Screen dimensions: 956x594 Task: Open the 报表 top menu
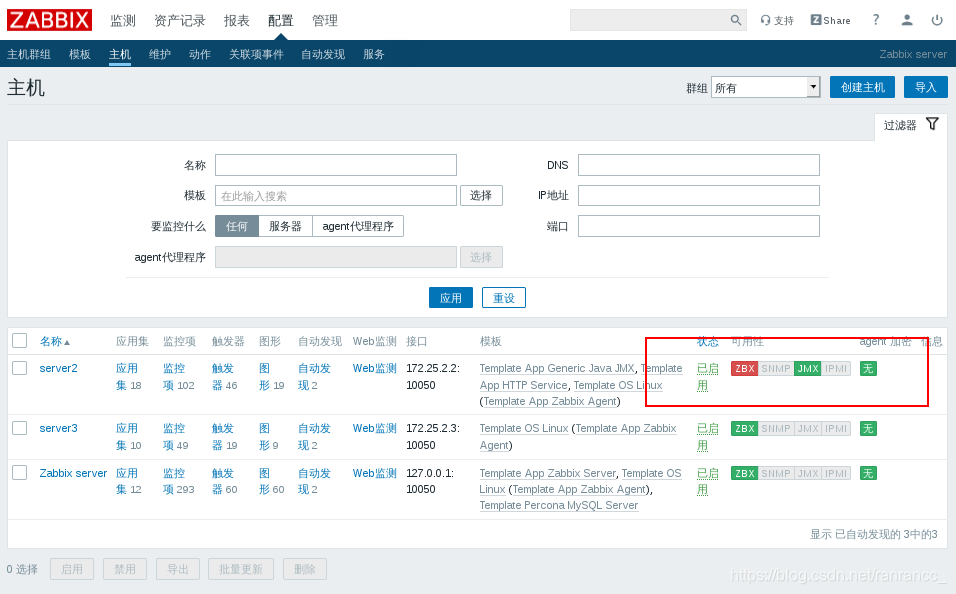237,21
